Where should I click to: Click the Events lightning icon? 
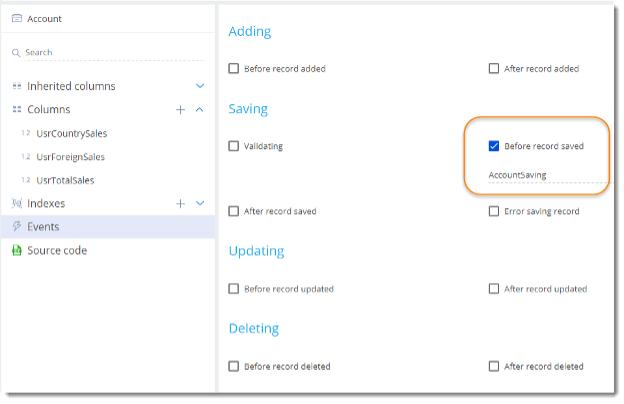[16, 227]
